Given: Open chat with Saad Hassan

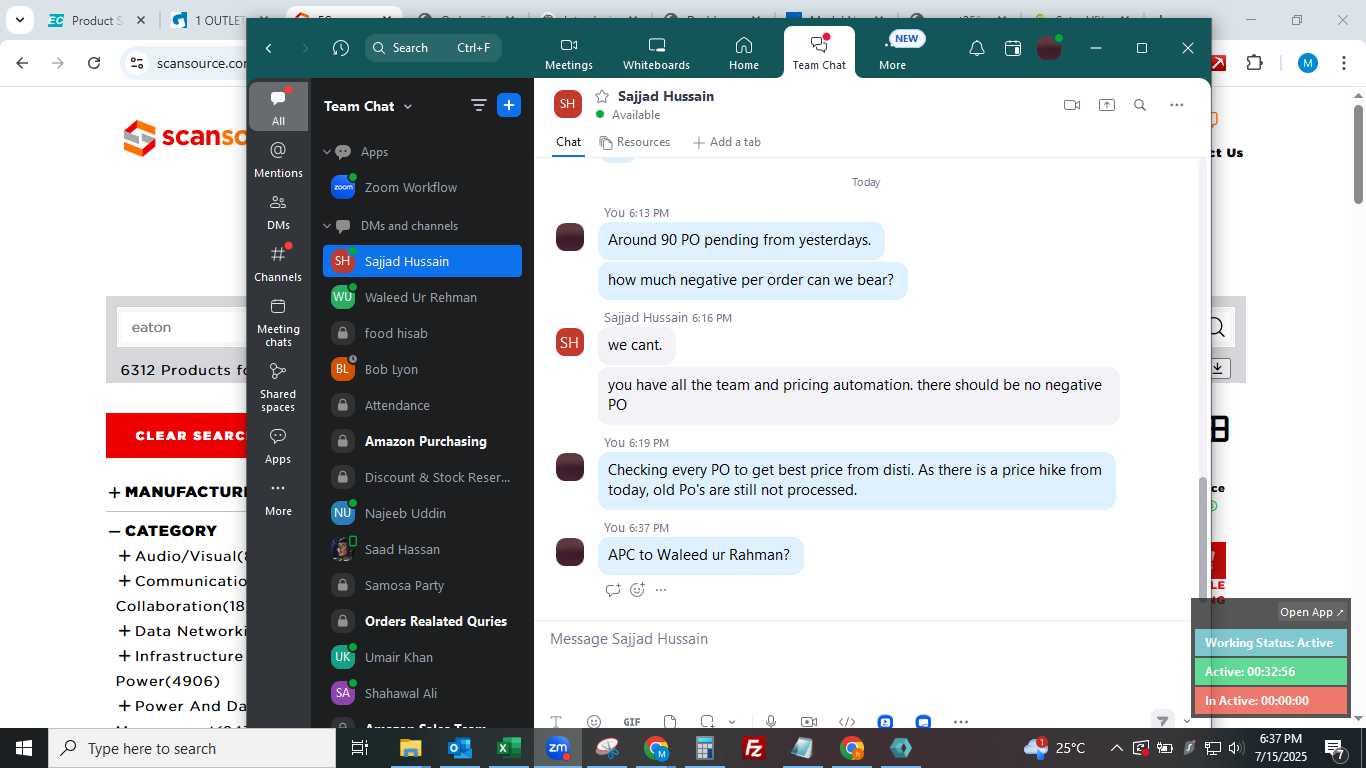Looking at the screenshot, I should 422,549.
